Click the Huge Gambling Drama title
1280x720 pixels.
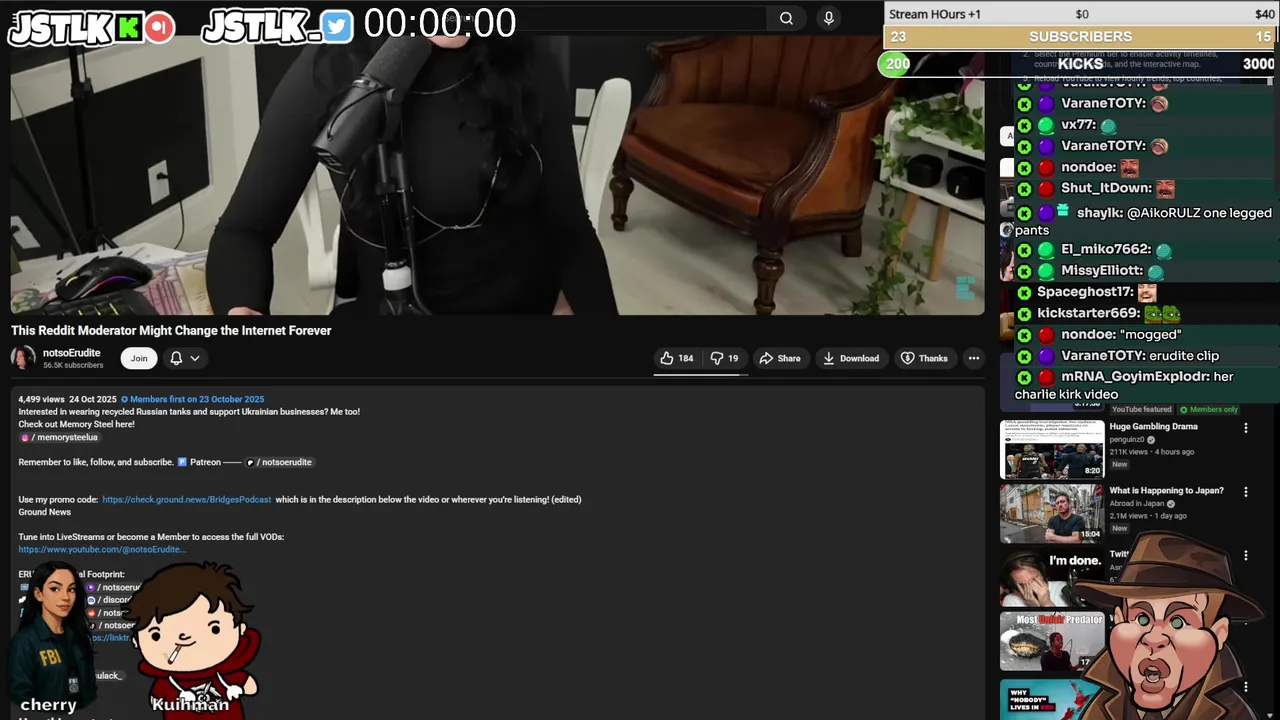[1153, 426]
